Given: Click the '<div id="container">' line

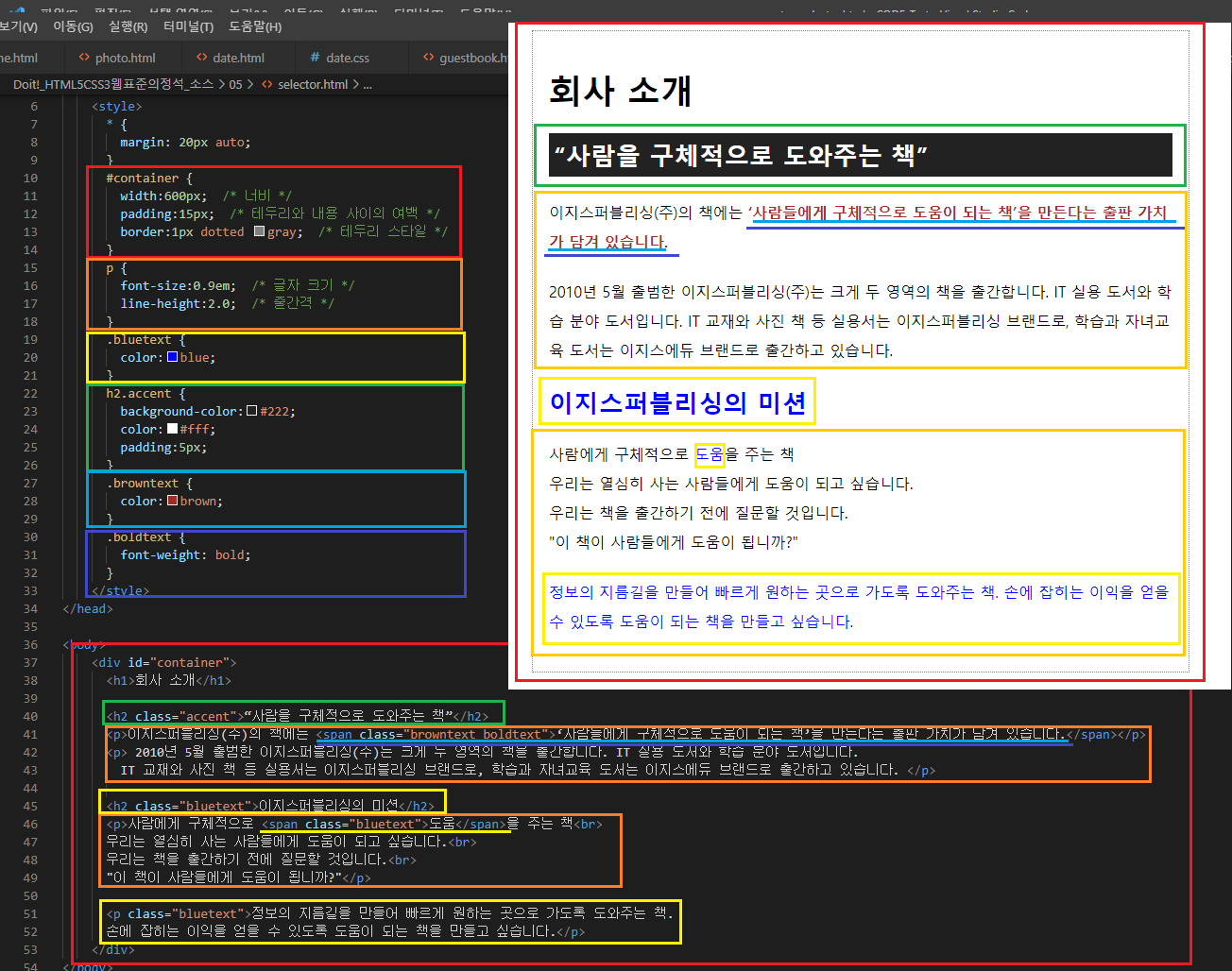Looking at the screenshot, I should tap(163, 662).
